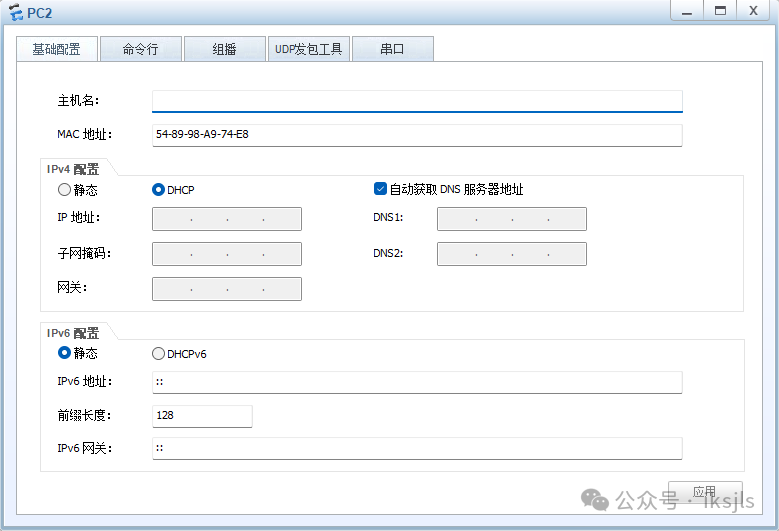The width and height of the screenshot is (779, 531).
Task: Select IPv6 静态 radio button
Action: coord(65,353)
